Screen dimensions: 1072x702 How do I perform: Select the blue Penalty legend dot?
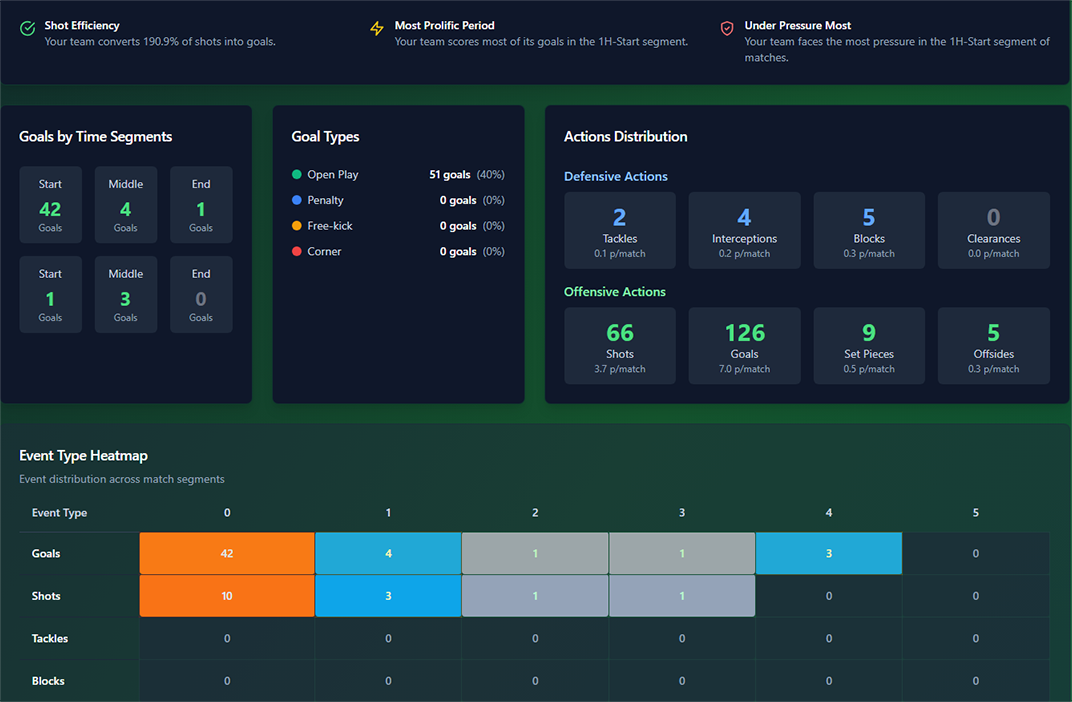(296, 200)
